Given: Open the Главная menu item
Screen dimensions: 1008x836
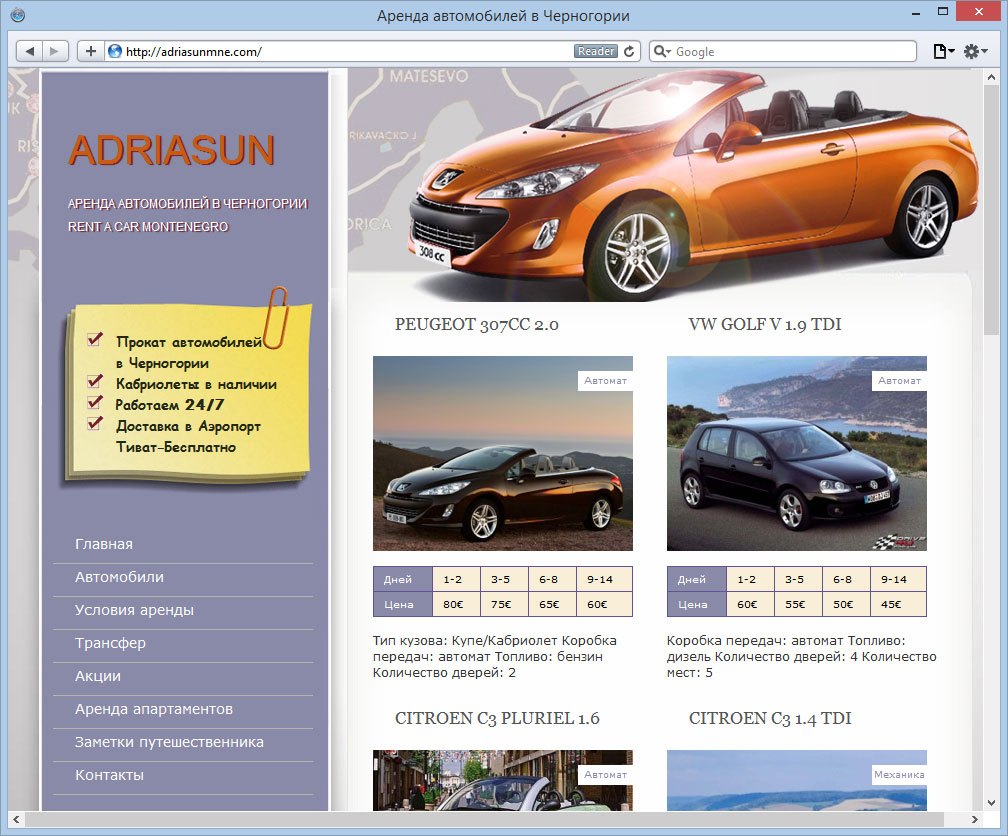Looking at the screenshot, I should coord(104,544).
